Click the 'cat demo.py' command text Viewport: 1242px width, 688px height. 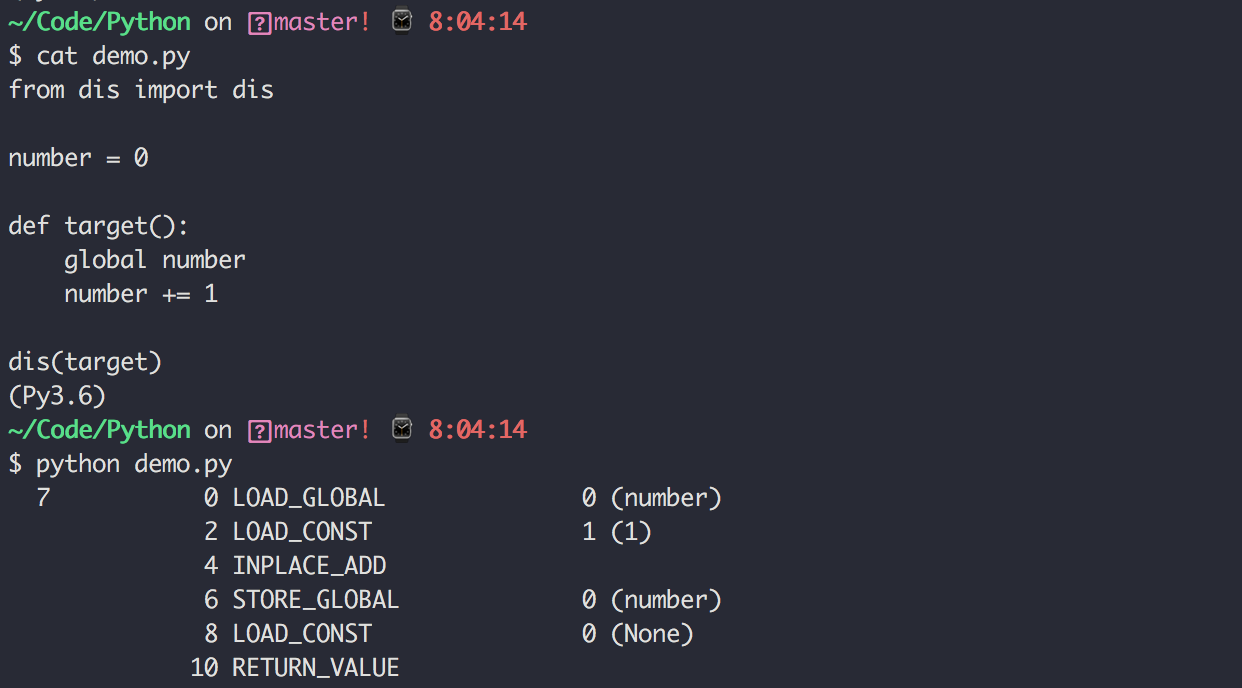coord(113,56)
